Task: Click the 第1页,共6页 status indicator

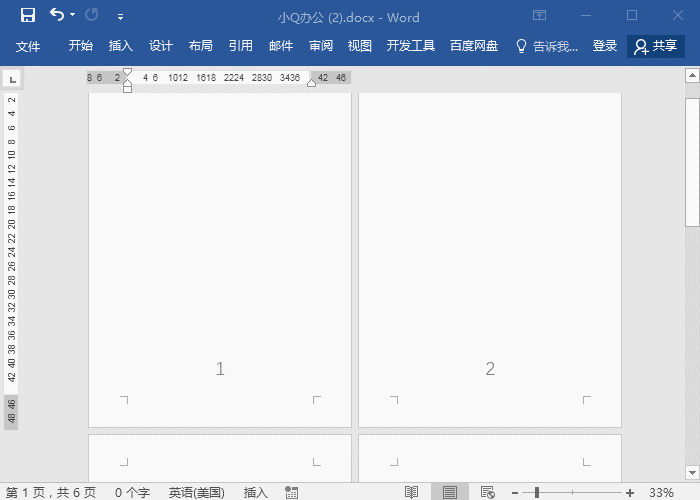Action: pos(50,492)
